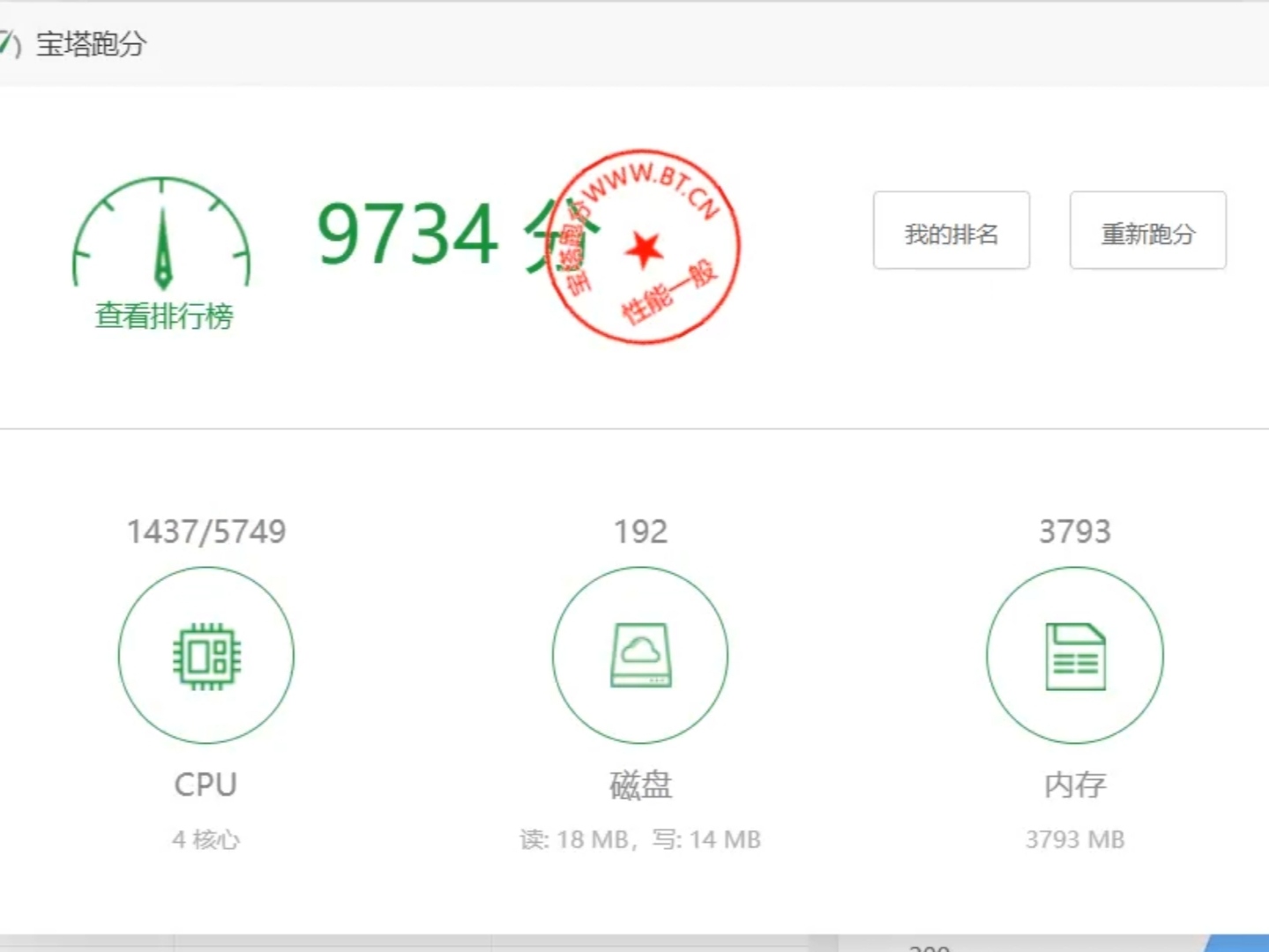Click the 读: 18 MB, 写: 14 MB text
Screen dimensions: 1269x952
pyautogui.click(x=640, y=839)
